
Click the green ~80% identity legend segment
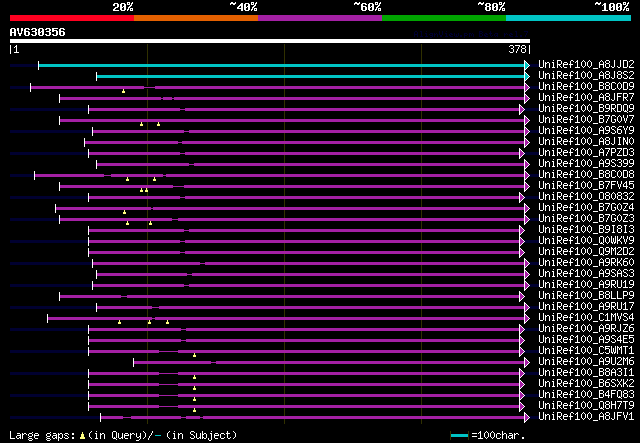pos(444,18)
